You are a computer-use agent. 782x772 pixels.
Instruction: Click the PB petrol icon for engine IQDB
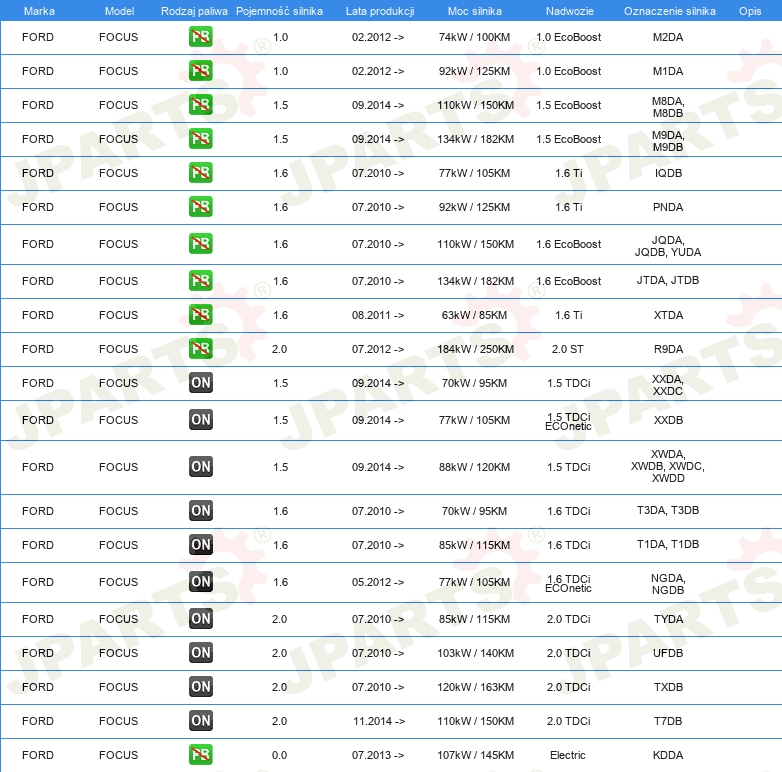200,173
